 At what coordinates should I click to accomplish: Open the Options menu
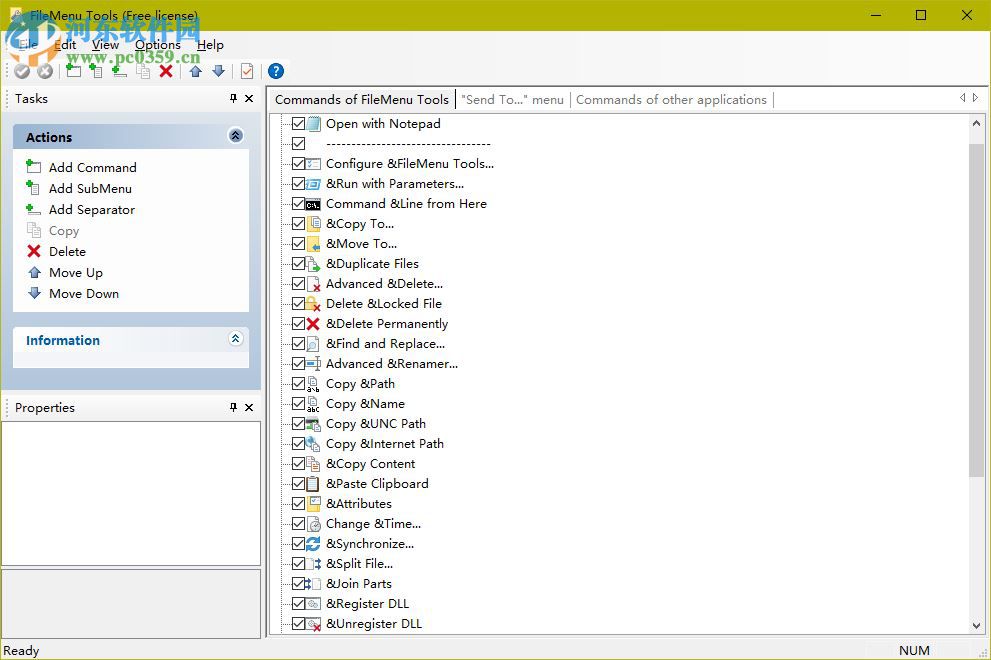coord(157,45)
